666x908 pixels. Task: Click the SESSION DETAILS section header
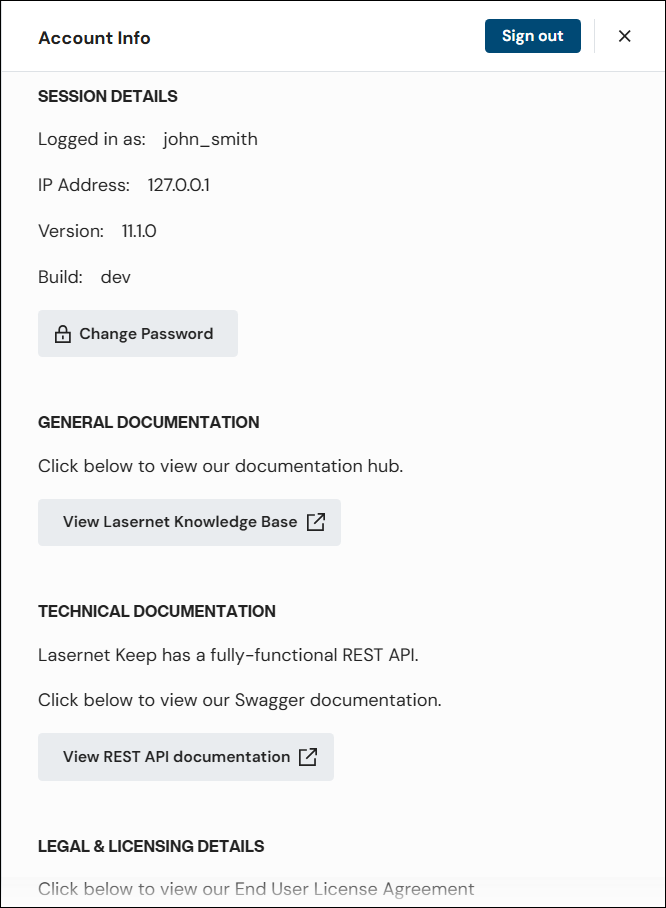[107, 96]
